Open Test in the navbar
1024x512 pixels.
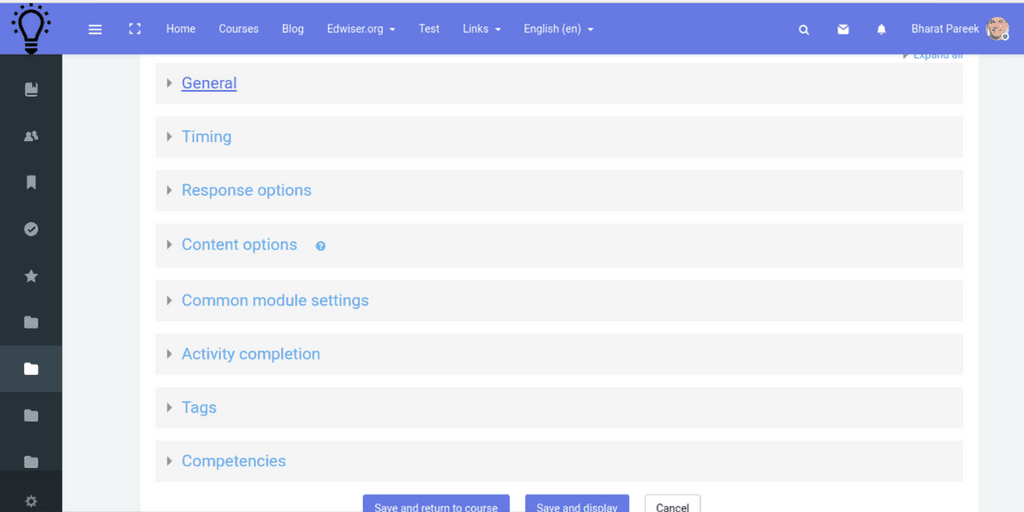[429, 29]
